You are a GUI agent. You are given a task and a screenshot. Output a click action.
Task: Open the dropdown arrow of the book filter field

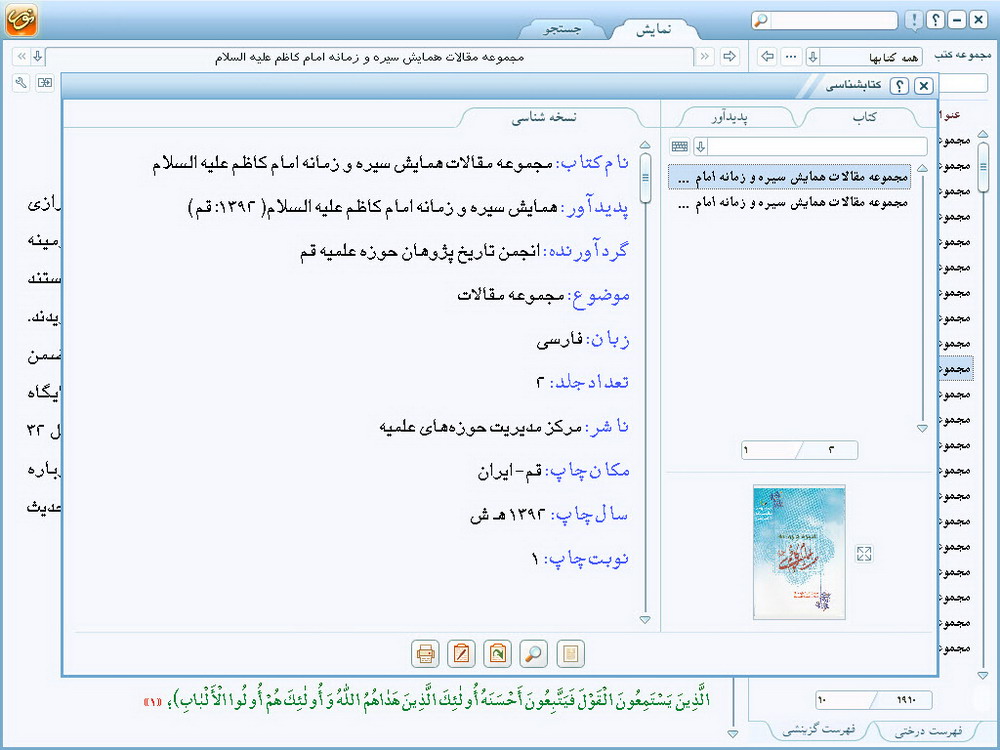point(700,147)
